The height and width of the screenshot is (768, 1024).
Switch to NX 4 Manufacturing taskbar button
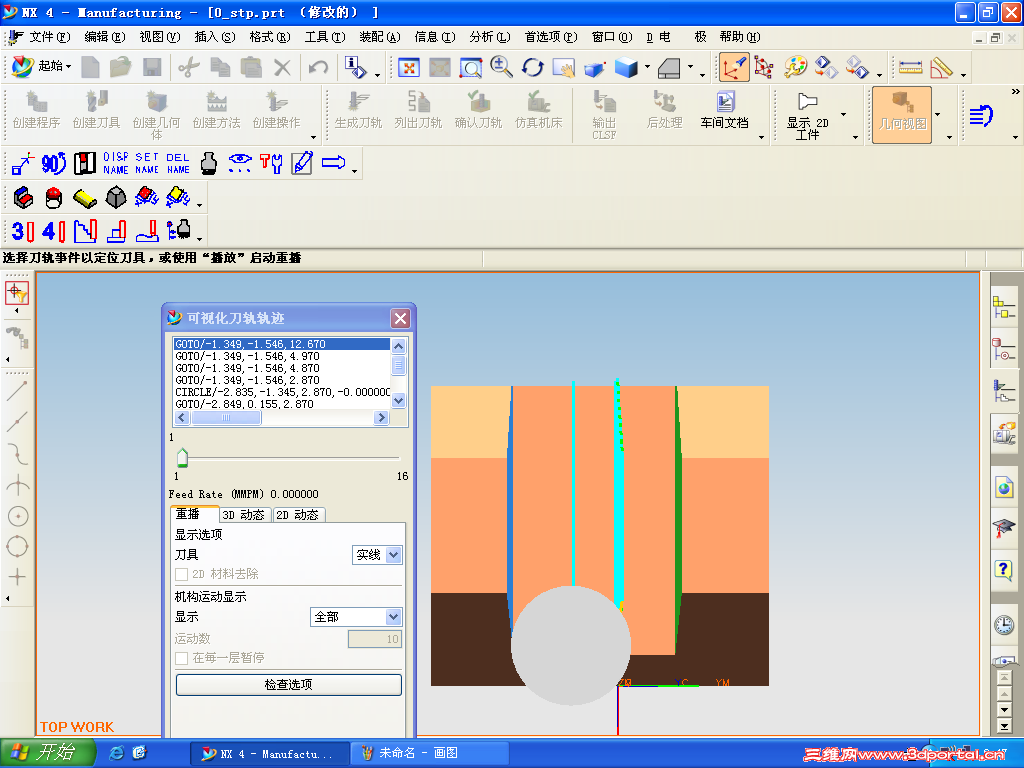pos(269,754)
